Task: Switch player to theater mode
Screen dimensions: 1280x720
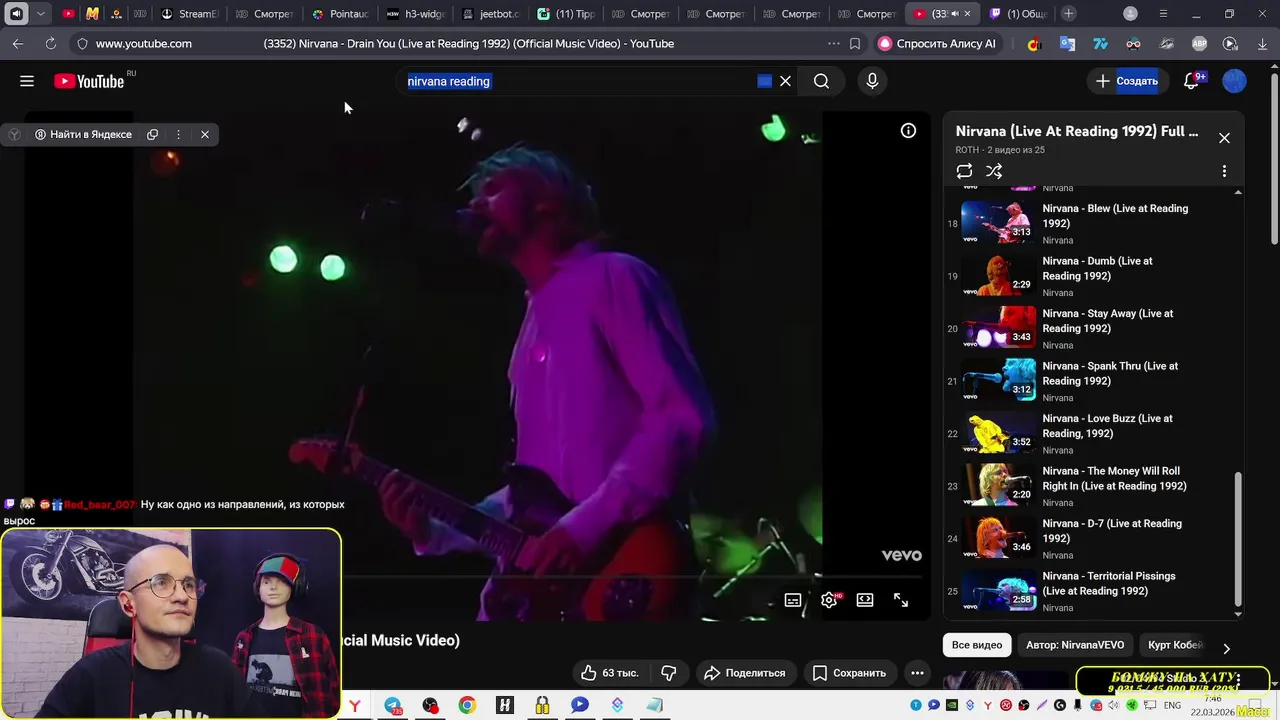Action: [865, 600]
